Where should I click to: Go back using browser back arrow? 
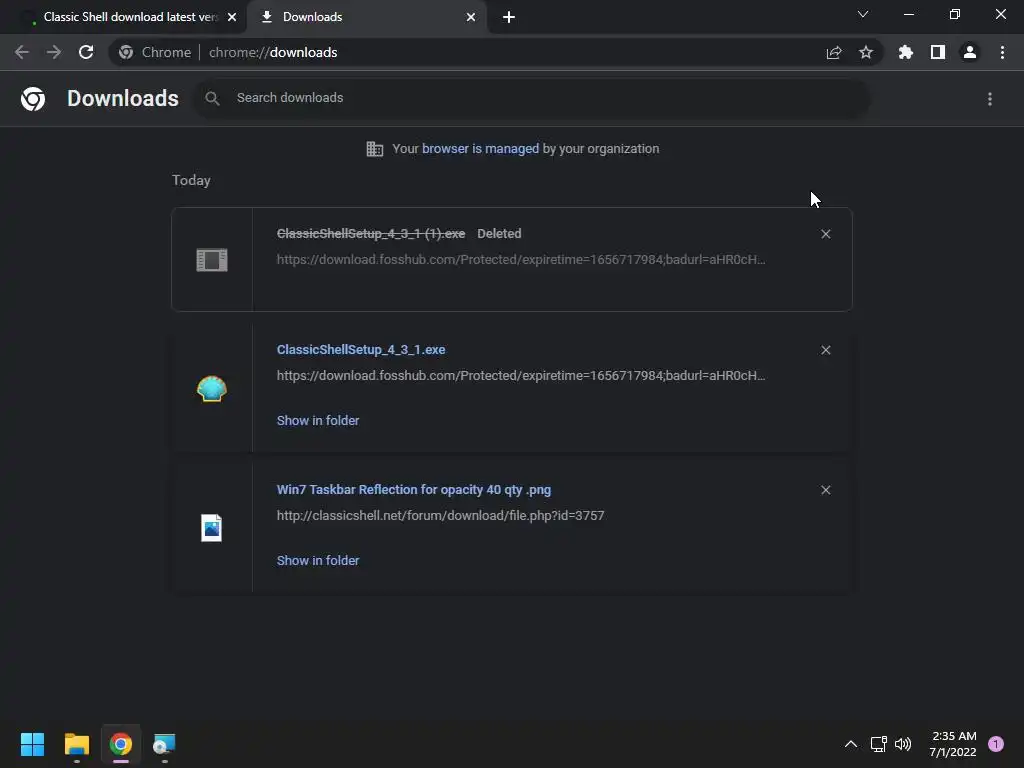click(x=22, y=52)
